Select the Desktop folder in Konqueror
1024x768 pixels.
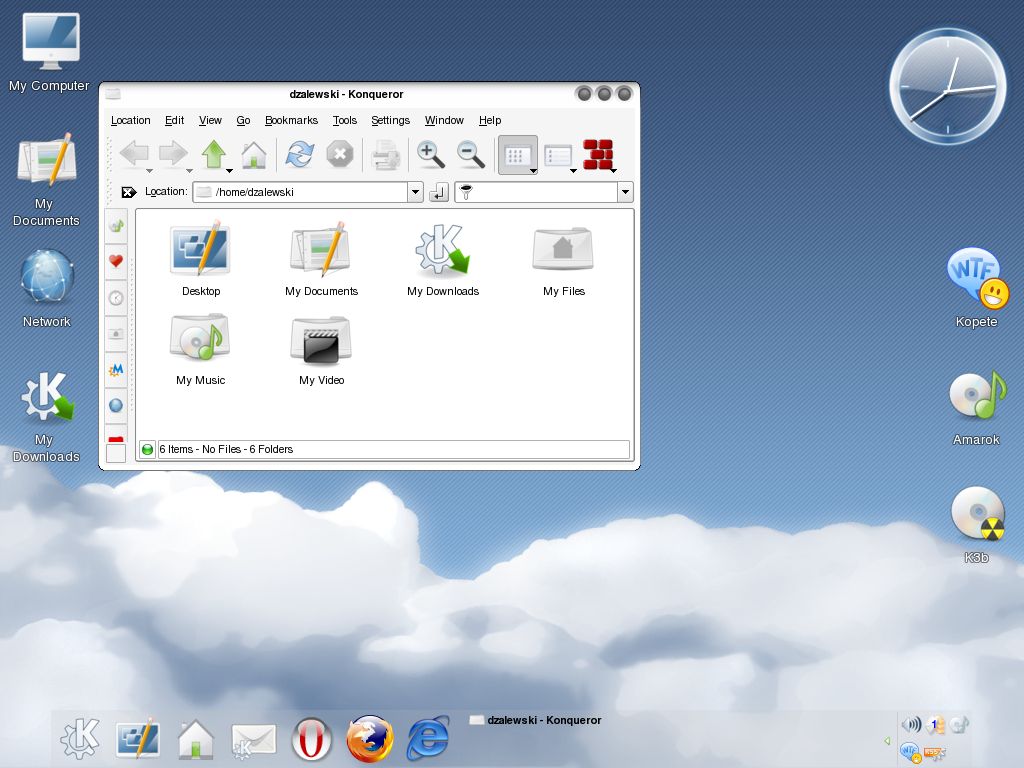click(x=200, y=259)
